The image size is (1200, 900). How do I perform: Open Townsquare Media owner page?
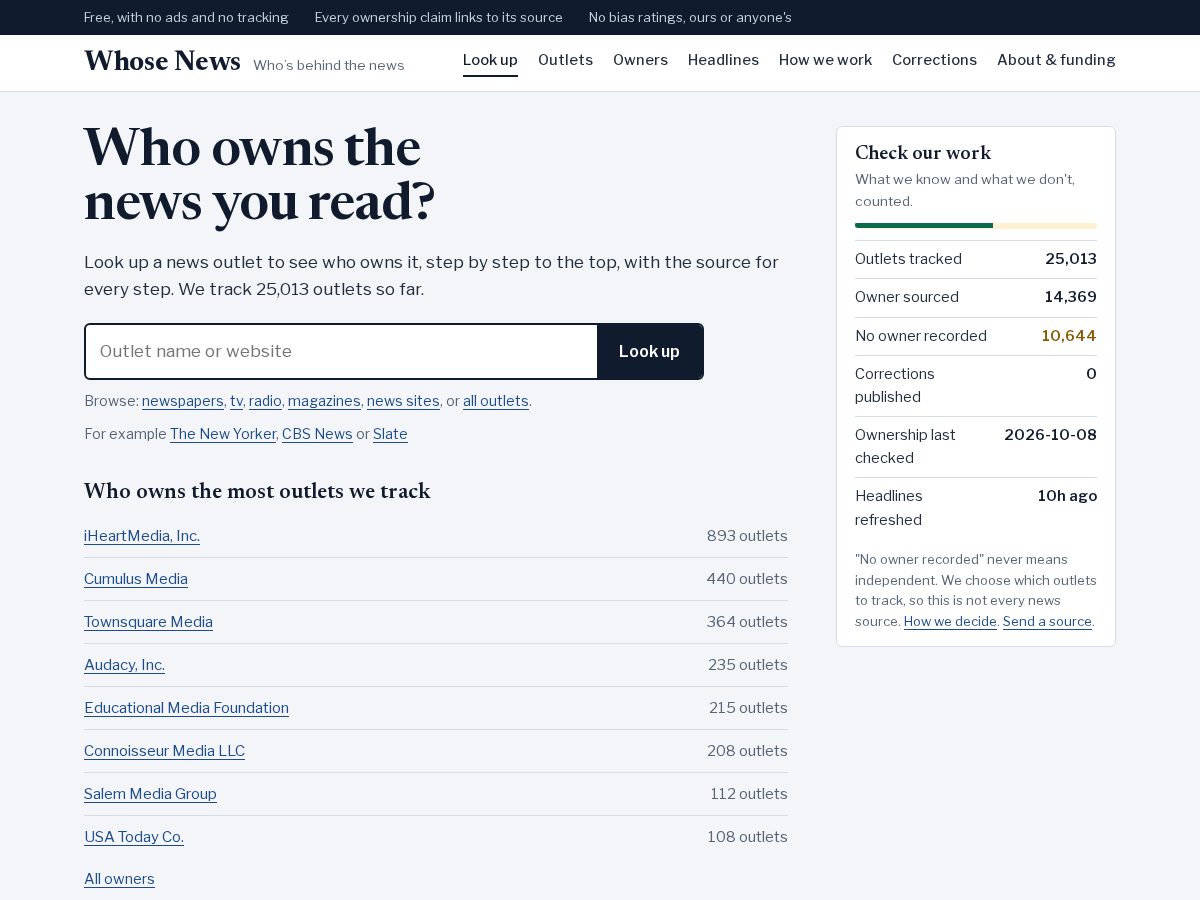(148, 622)
